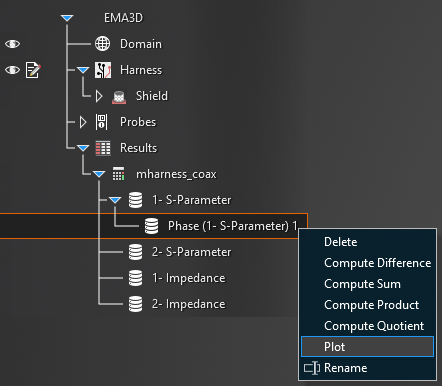442x386 pixels.
Task: Click the 1- Impedance database icon
Action: pos(135,278)
